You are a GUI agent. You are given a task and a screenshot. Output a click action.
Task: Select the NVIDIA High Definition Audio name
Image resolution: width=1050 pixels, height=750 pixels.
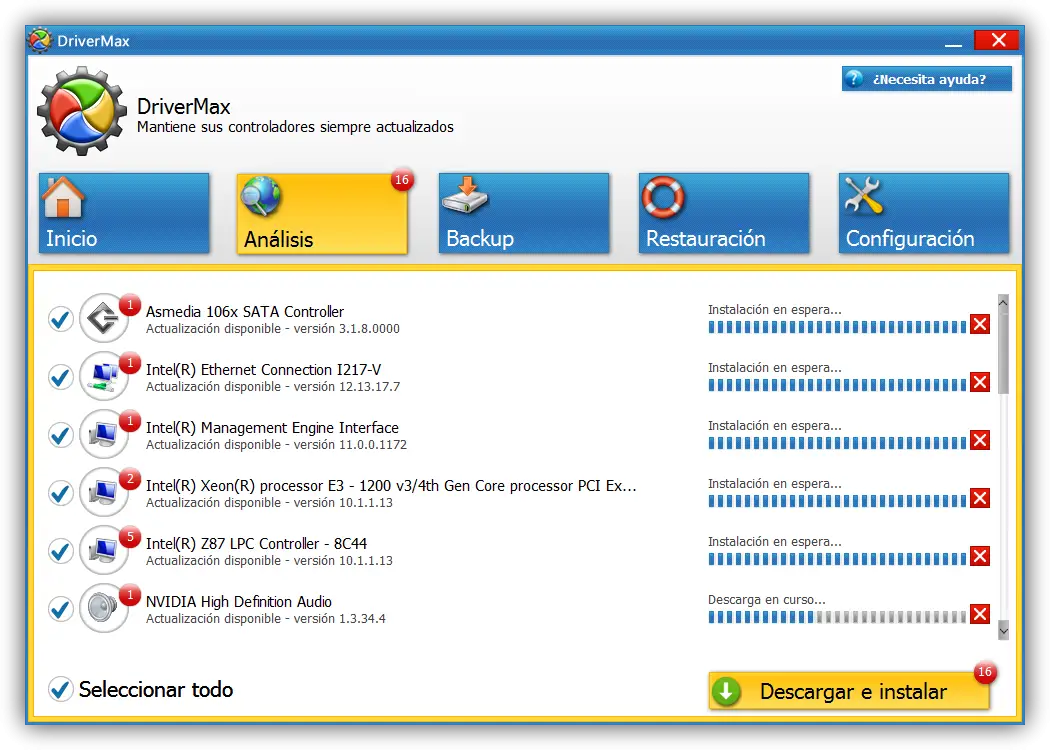pyautogui.click(x=238, y=601)
